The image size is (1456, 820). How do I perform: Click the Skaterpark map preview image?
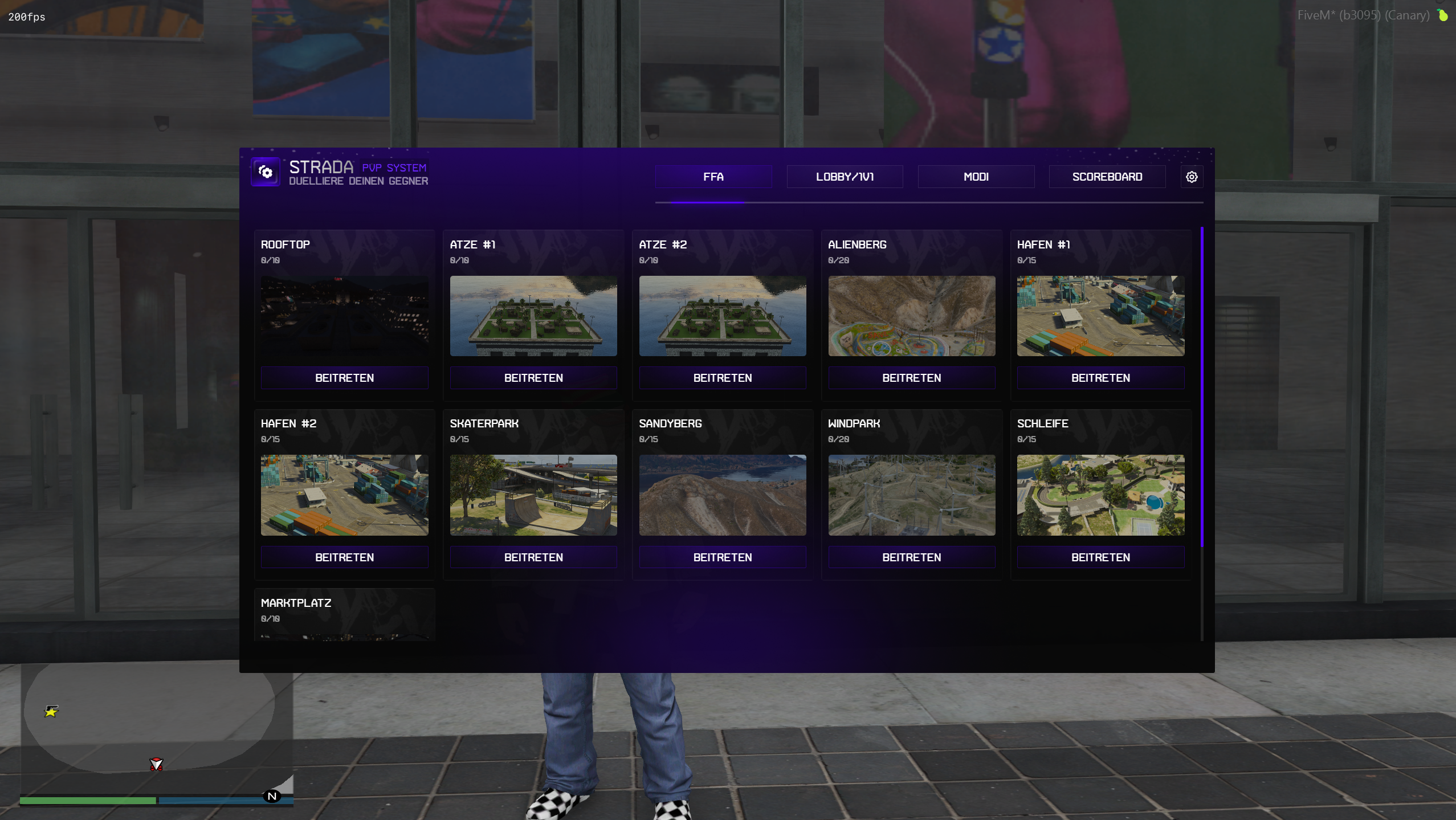(533, 495)
